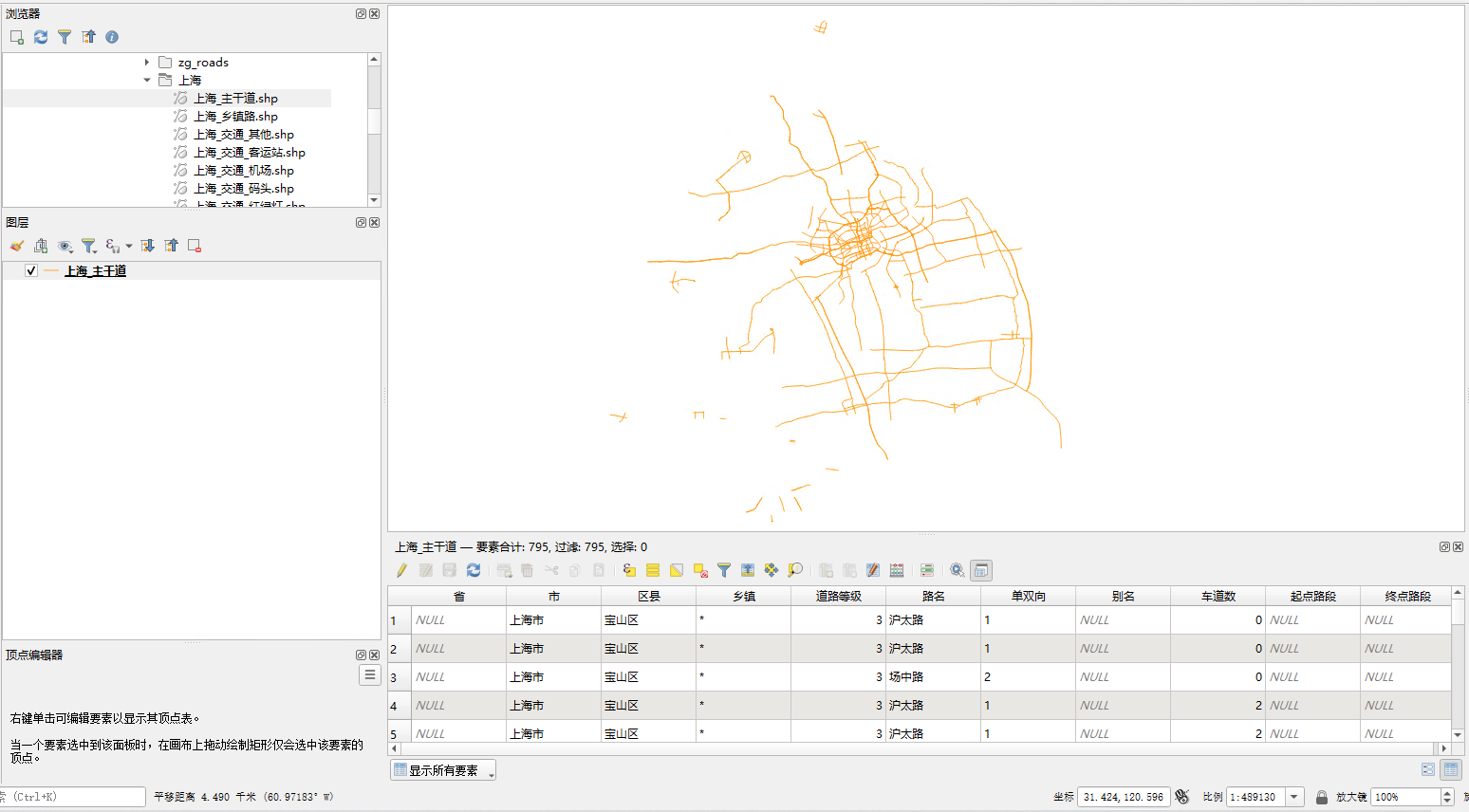Reload the attribute table

(474, 570)
